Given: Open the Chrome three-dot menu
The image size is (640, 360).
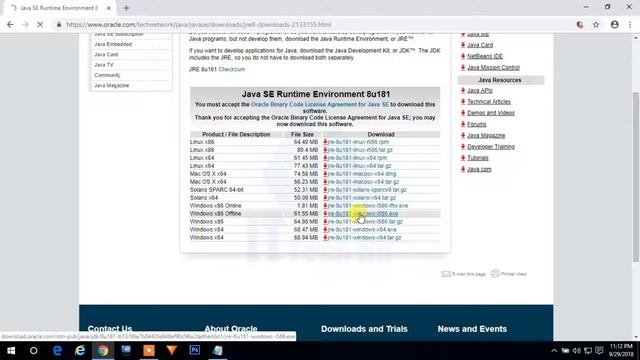Looking at the screenshot, I should (x=630, y=24).
